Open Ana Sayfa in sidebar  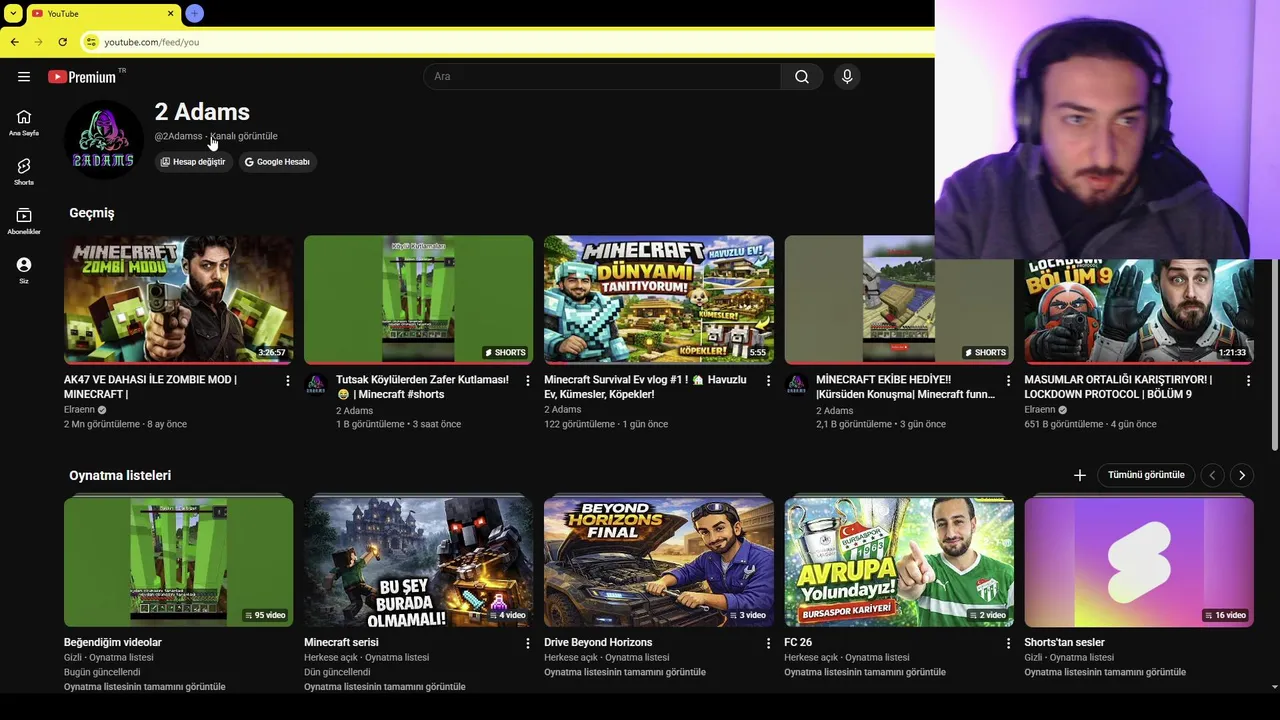coord(24,122)
